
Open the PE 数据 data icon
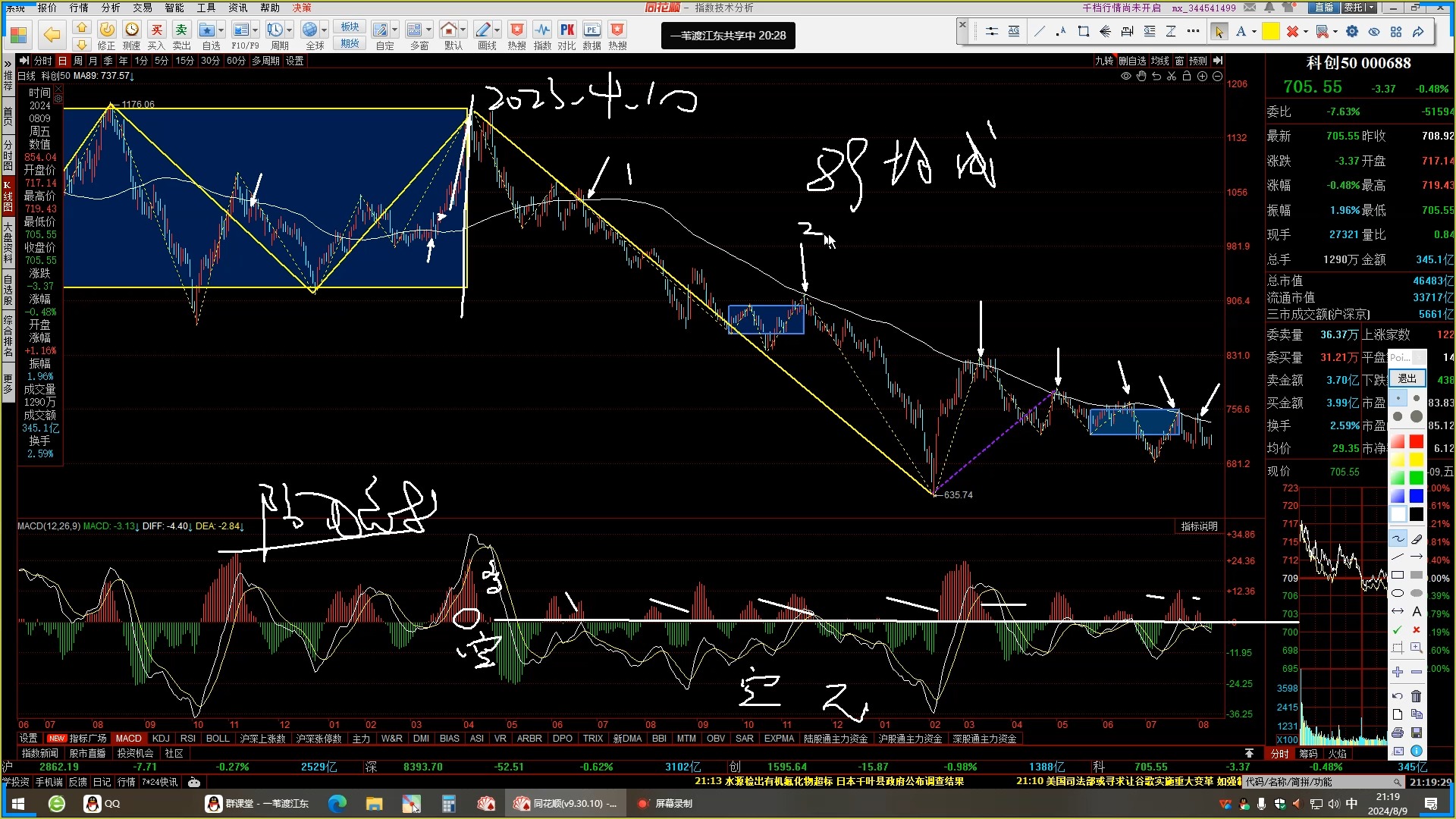[592, 30]
